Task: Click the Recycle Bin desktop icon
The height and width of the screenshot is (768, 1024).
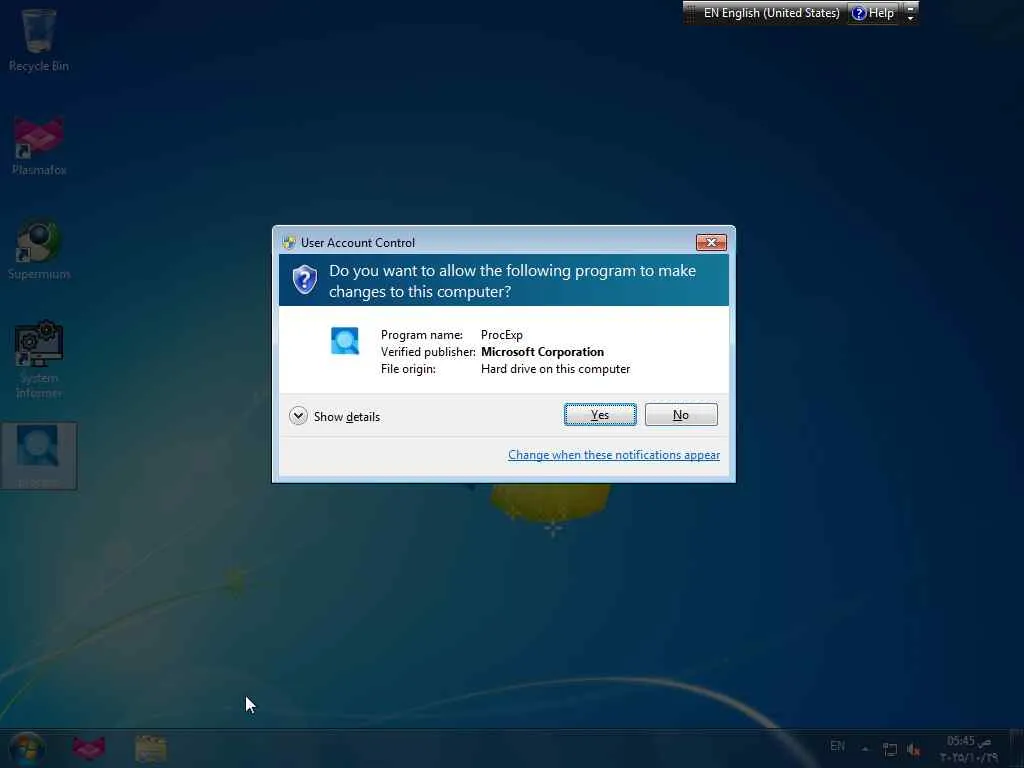Action: [39, 39]
